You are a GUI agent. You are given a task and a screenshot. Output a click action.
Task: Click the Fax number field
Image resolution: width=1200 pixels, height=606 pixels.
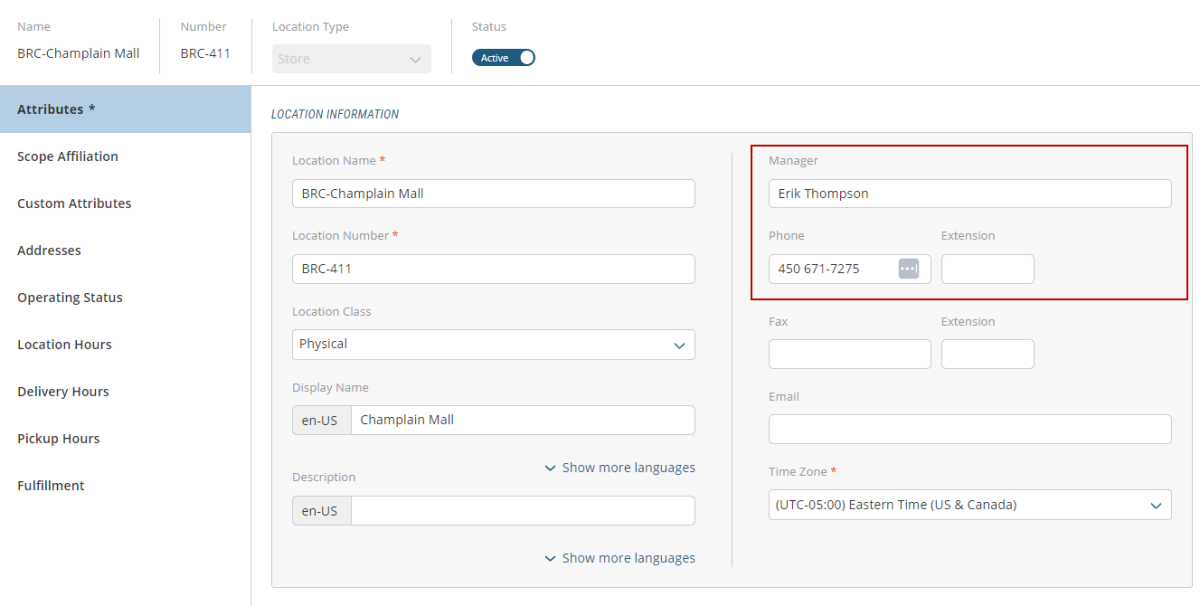click(x=849, y=354)
